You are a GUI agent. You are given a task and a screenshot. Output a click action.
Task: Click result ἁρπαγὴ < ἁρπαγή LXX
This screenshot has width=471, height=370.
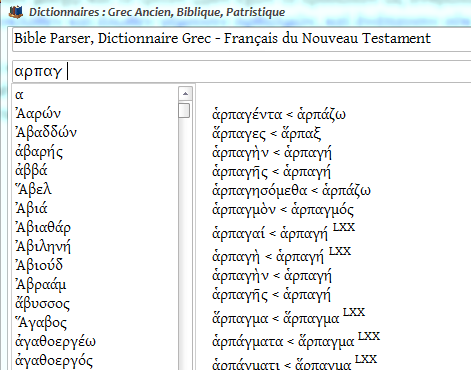click(x=282, y=255)
